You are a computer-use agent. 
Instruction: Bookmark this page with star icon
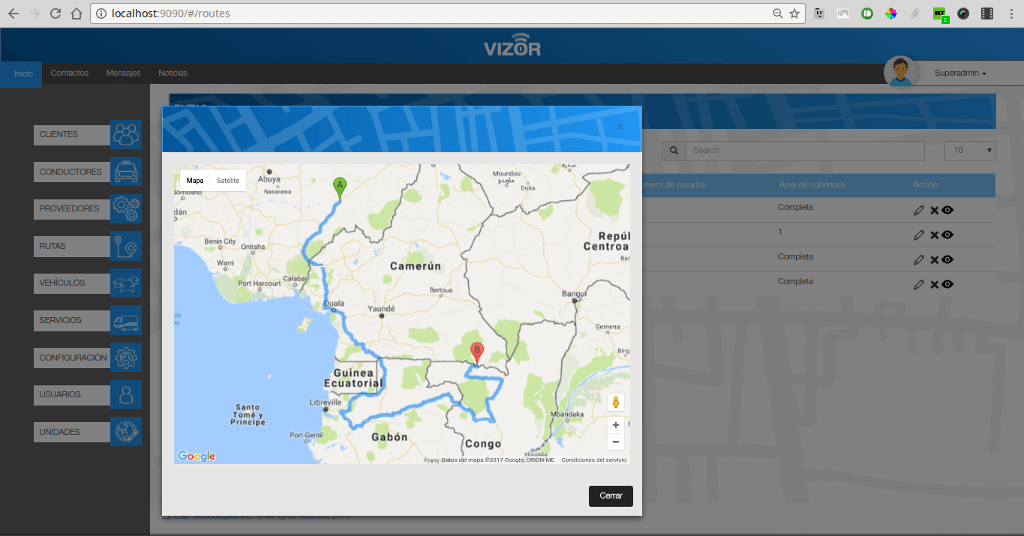794,13
